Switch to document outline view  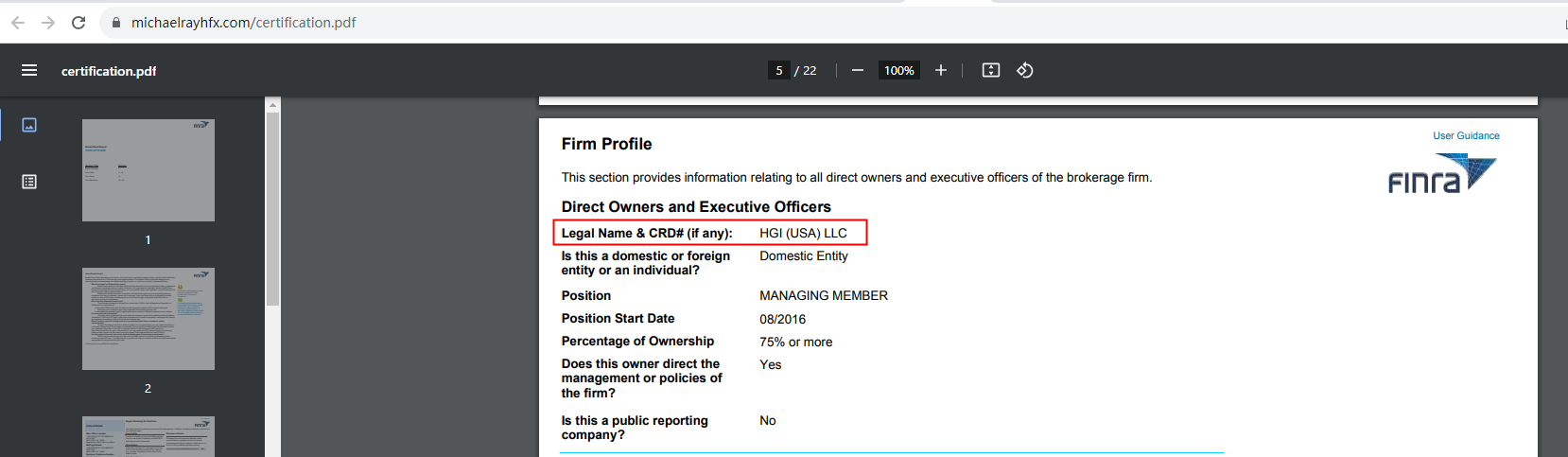(x=29, y=182)
